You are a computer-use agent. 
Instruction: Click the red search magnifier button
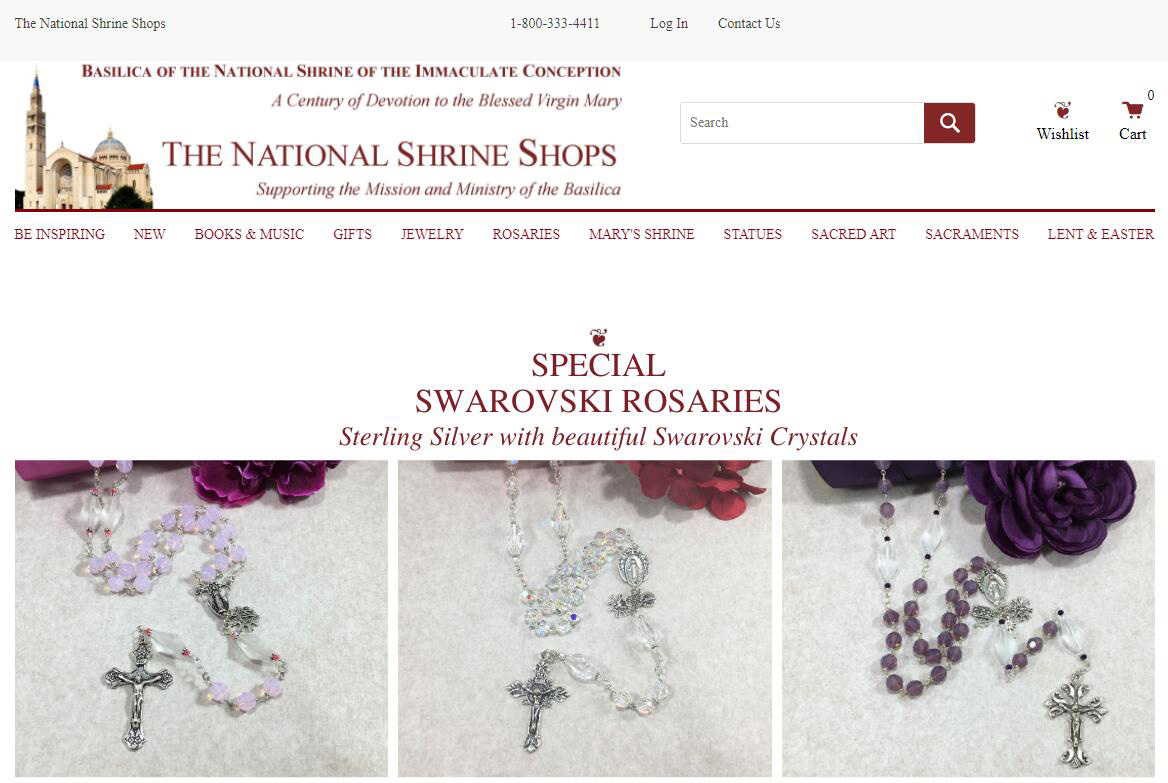click(x=949, y=123)
